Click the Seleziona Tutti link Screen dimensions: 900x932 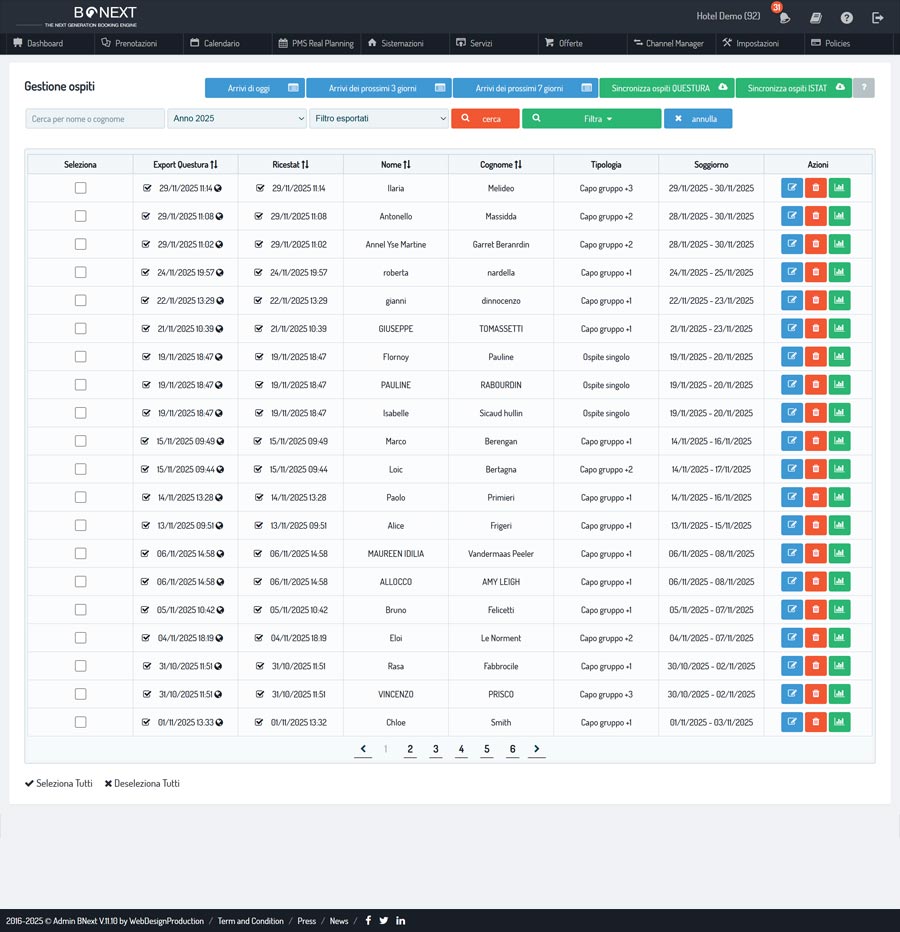[58, 784]
